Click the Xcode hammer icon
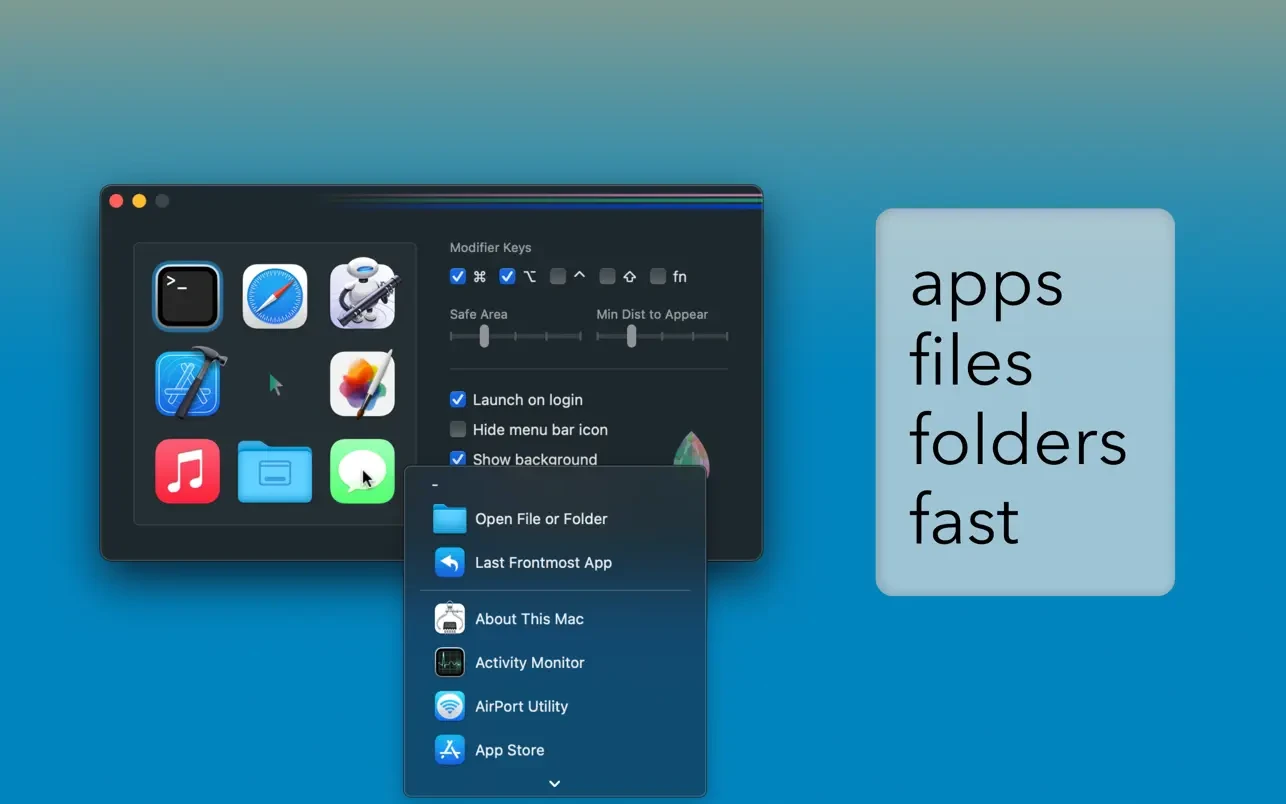This screenshot has width=1286, height=804. pos(189,383)
